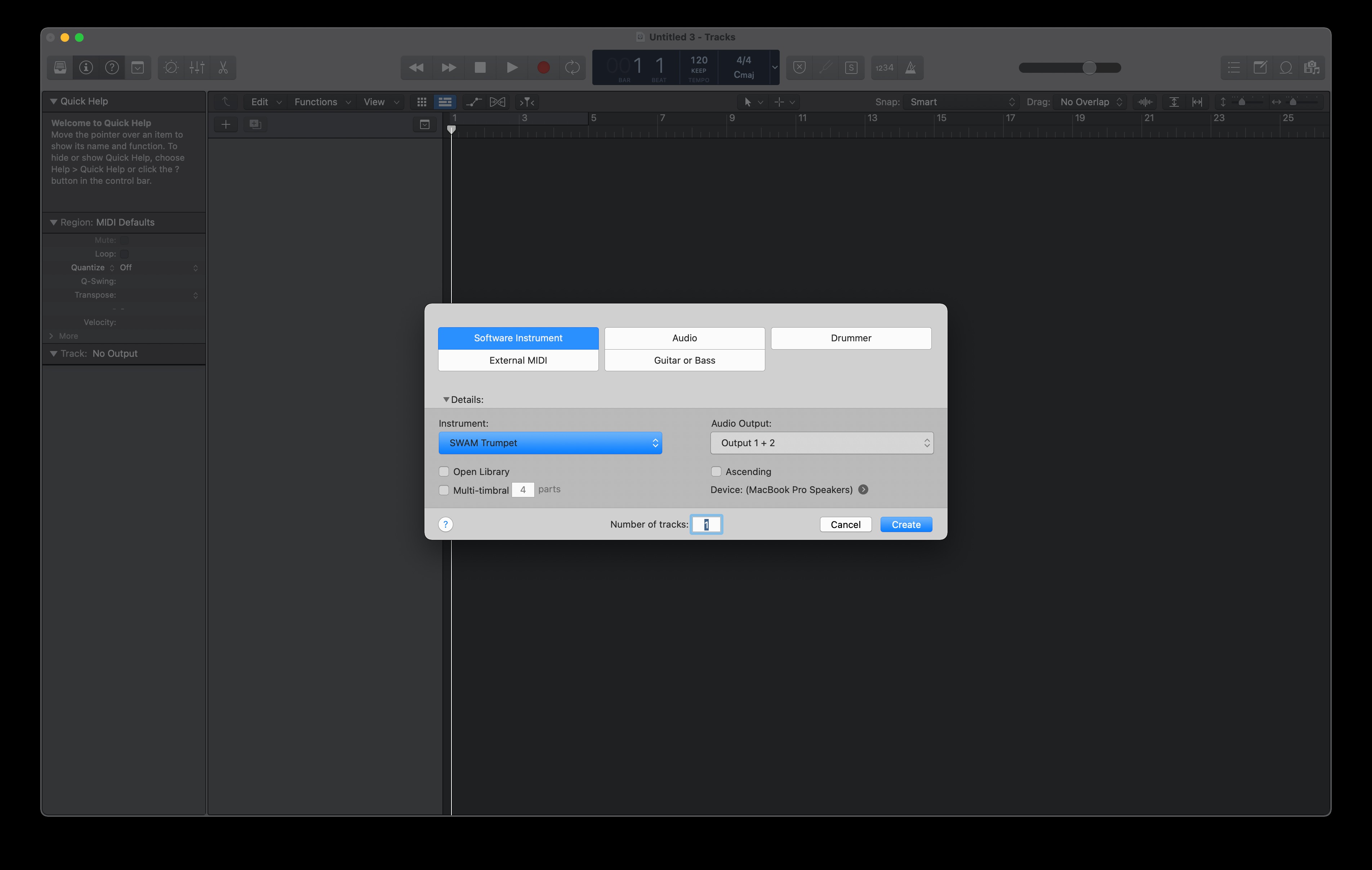The image size is (1372, 870).
Task: Open the Toolbar toggle button
Action: pos(138,68)
